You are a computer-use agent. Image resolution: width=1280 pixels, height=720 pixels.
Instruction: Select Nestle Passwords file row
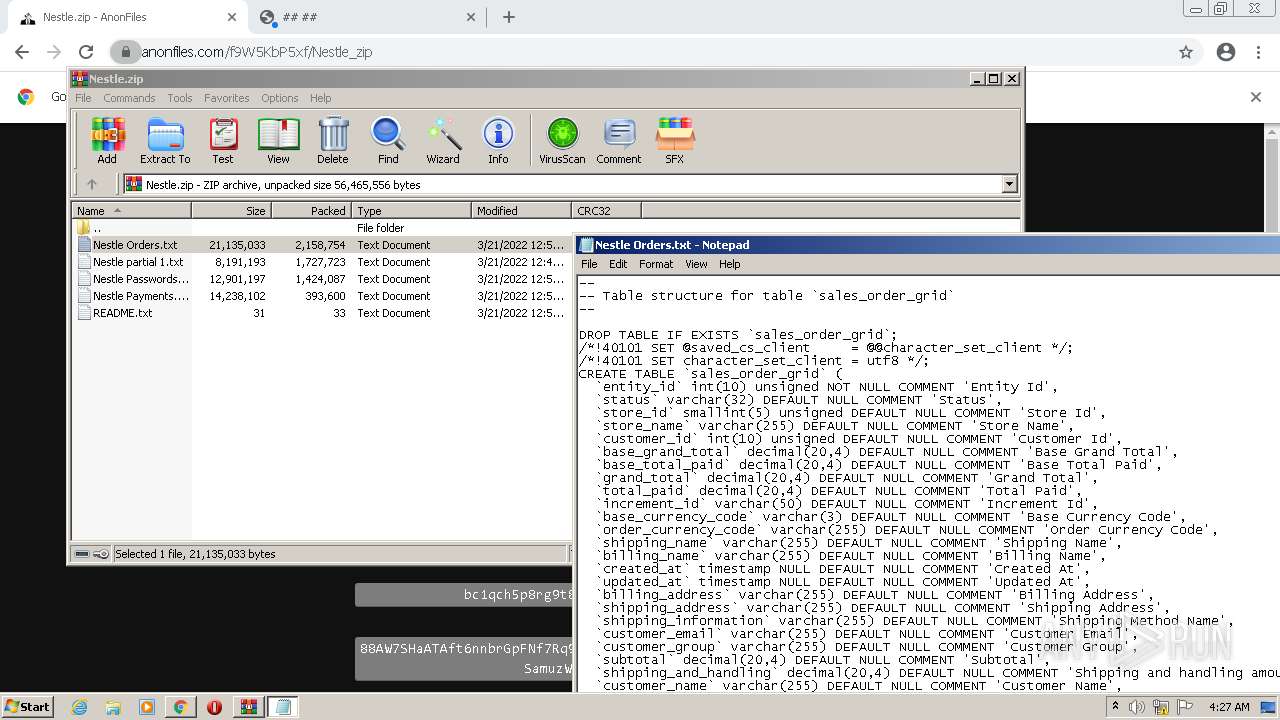point(322,279)
